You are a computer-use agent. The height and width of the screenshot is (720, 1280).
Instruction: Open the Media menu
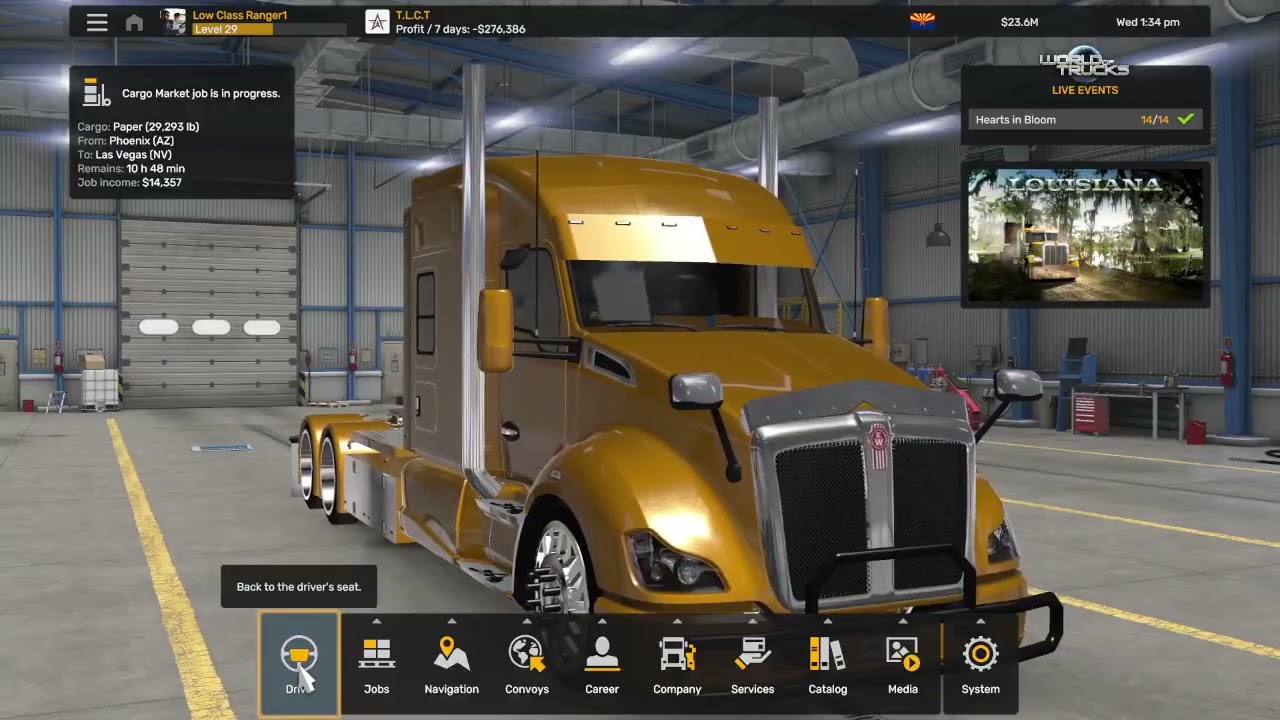click(902, 665)
